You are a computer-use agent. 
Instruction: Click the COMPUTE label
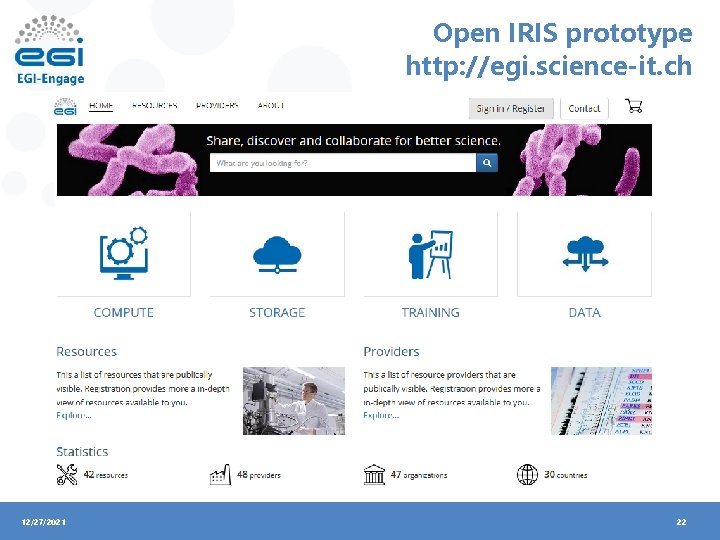[x=124, y=313]
